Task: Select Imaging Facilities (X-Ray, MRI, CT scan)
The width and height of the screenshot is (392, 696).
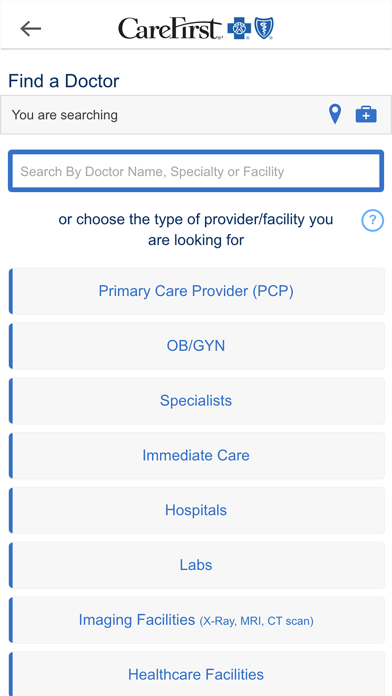Action: tap(196, 620)
